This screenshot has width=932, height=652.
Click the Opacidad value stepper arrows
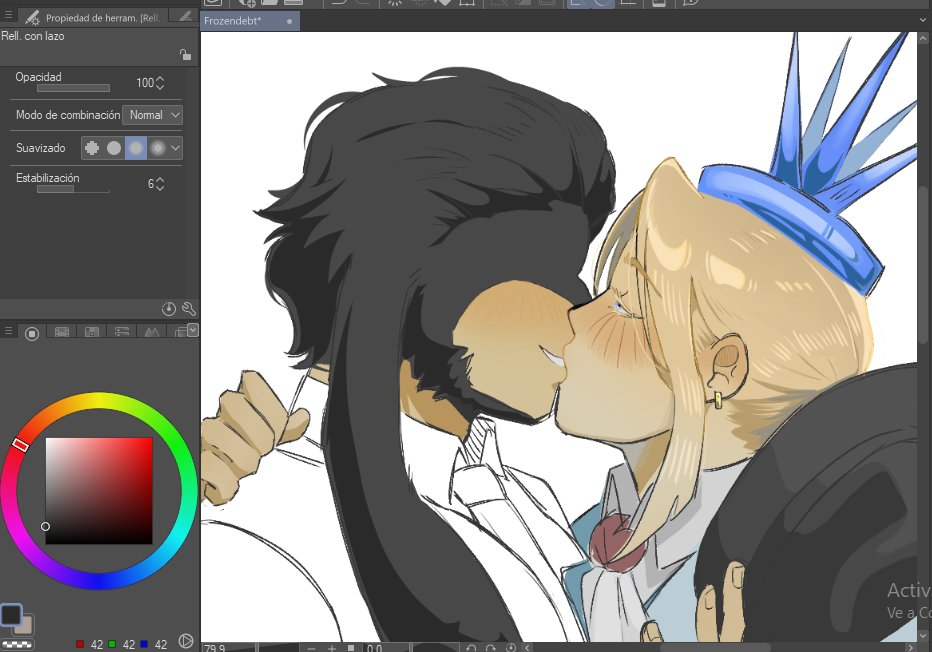pos(160,83)
